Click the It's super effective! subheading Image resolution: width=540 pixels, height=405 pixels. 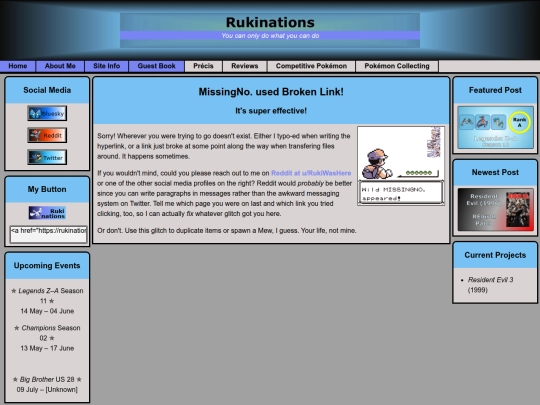pos(271,111)
